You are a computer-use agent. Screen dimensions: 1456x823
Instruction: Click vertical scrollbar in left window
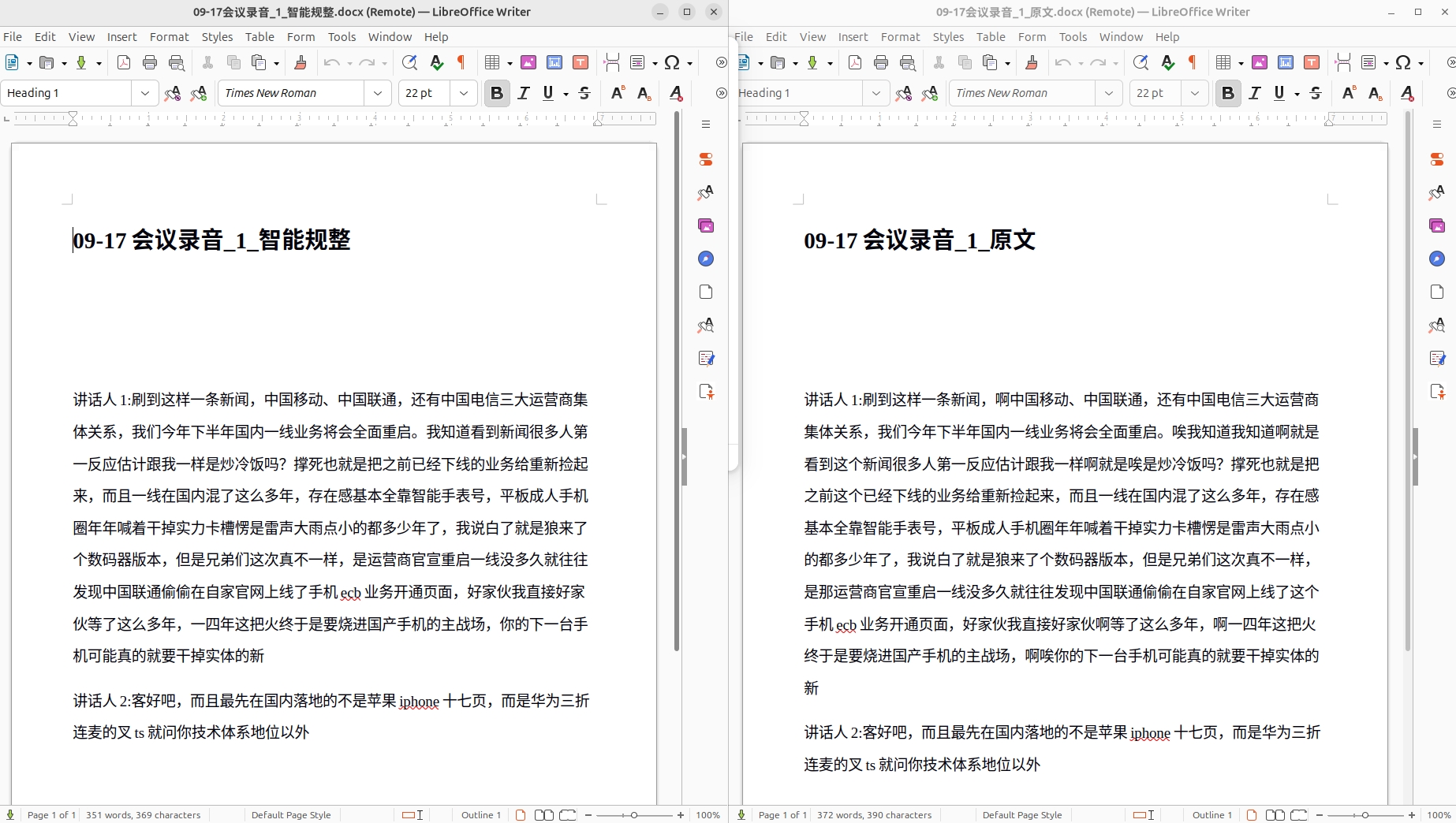coord(677,381)
